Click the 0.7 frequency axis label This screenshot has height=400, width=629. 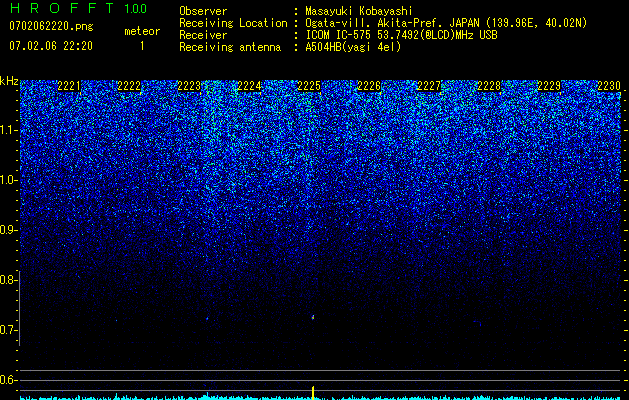tap(9, 330)
